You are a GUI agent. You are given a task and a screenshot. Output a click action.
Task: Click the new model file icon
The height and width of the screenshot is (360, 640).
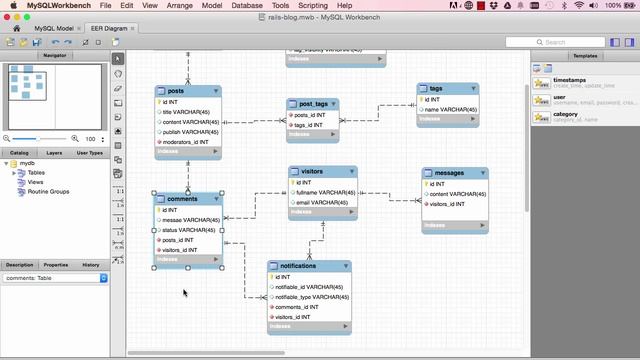coord(10,42)
